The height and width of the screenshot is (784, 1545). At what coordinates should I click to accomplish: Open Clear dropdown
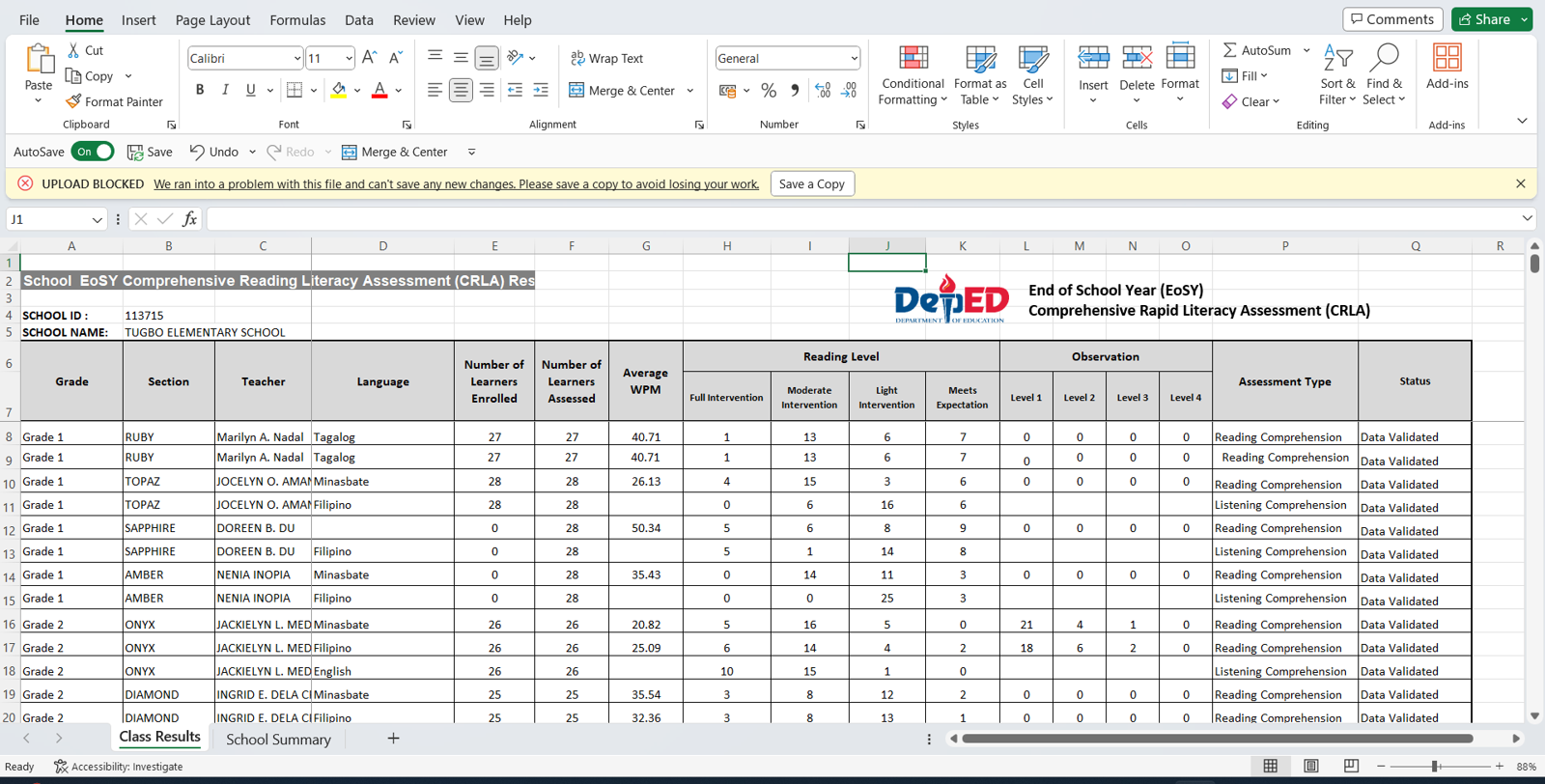pyautogui.click(x=1250, y=101)
